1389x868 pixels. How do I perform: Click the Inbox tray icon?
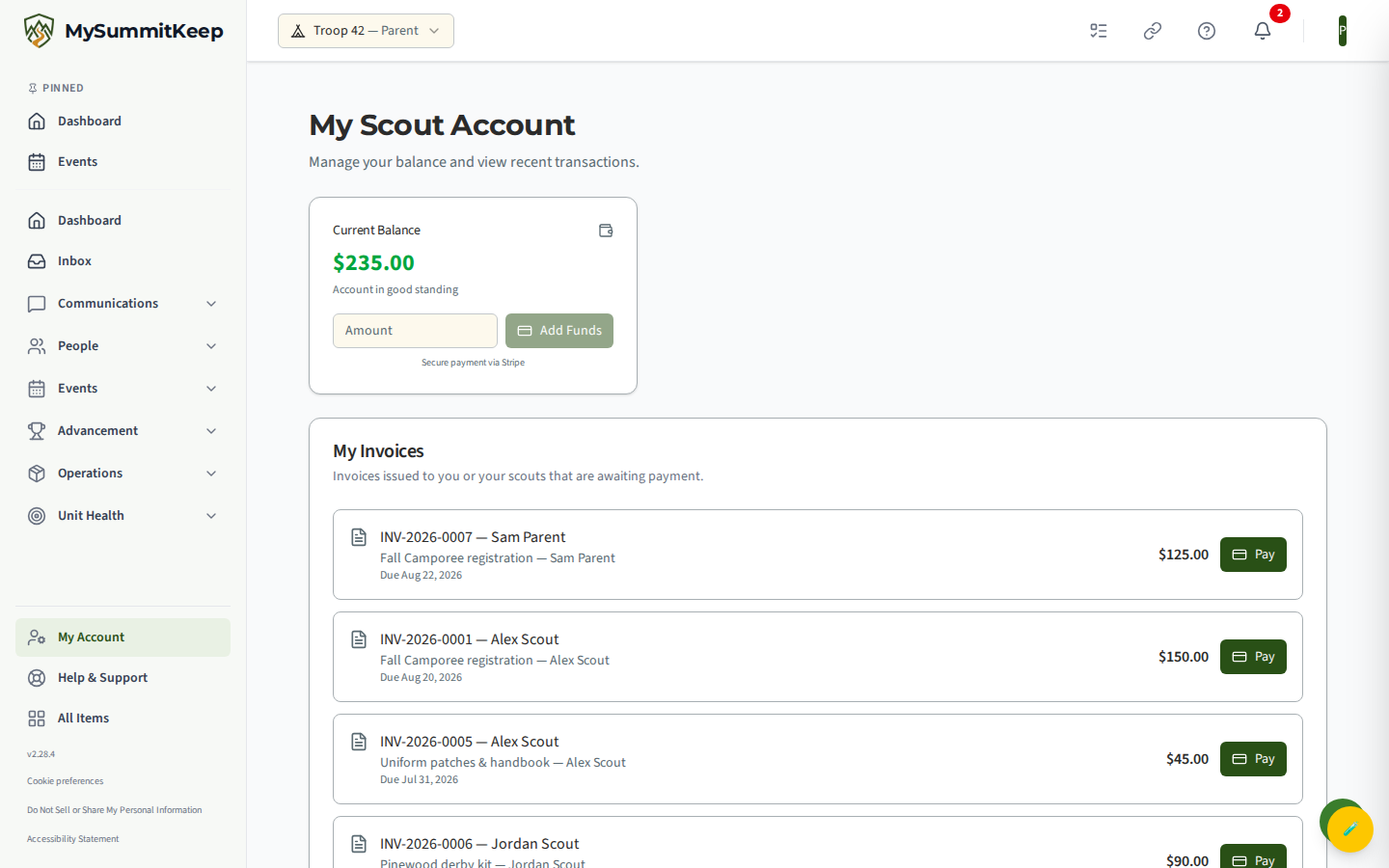pos(37,261)
